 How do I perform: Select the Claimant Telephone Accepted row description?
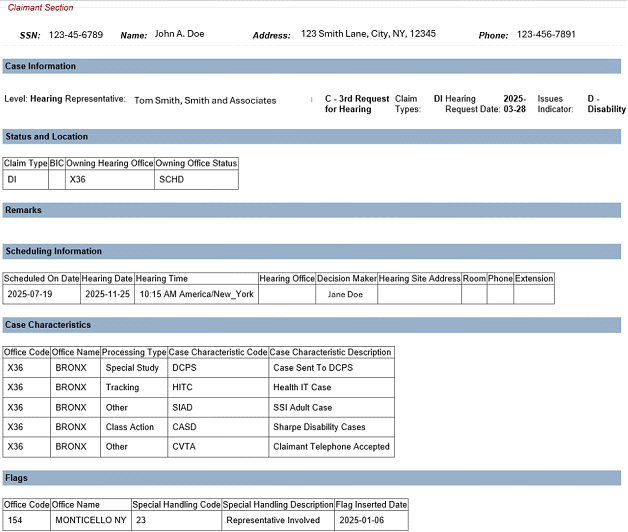(331, 447)
